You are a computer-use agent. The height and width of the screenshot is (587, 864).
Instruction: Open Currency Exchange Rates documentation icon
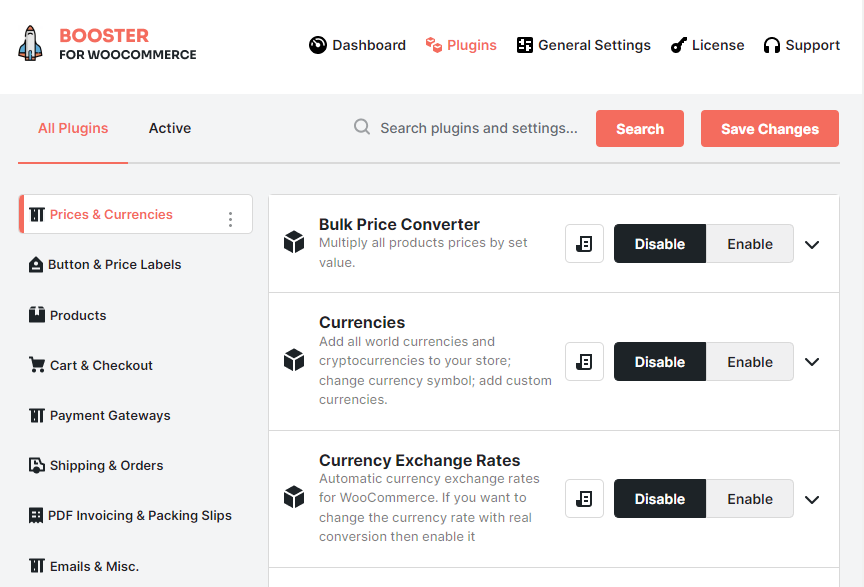pos(584,499)
